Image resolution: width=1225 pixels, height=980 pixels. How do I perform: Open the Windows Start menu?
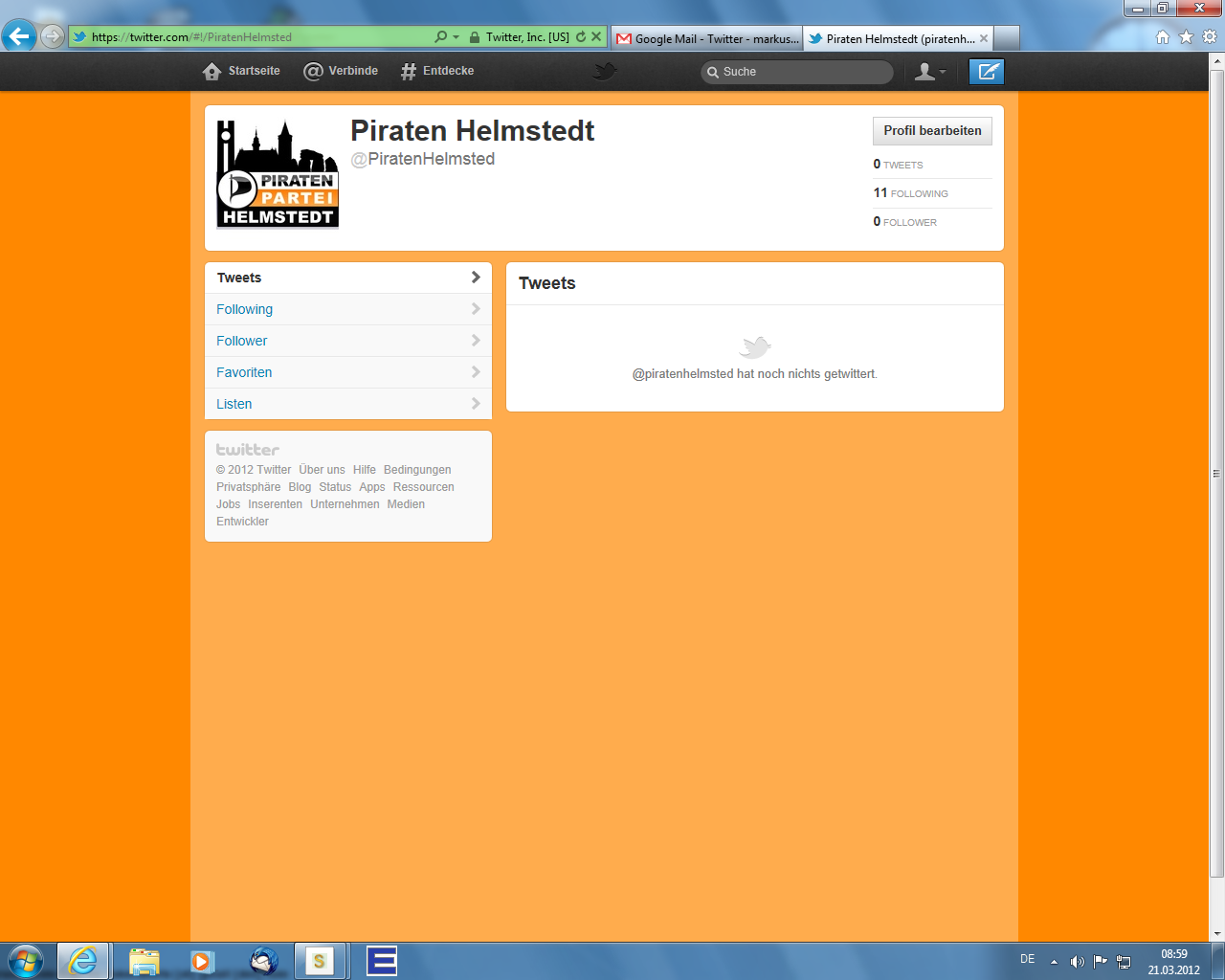26,961
